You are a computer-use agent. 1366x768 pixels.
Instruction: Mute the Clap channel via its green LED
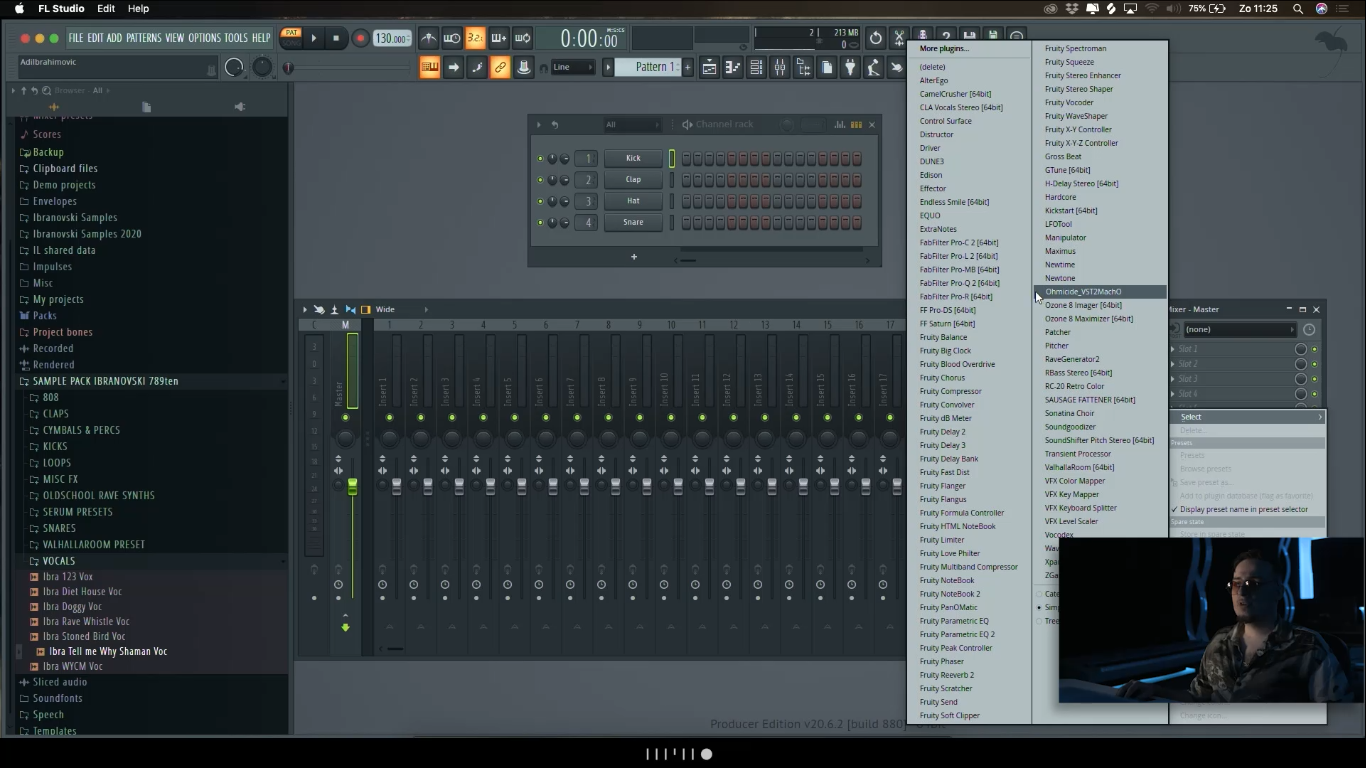(x=540, y=180)
